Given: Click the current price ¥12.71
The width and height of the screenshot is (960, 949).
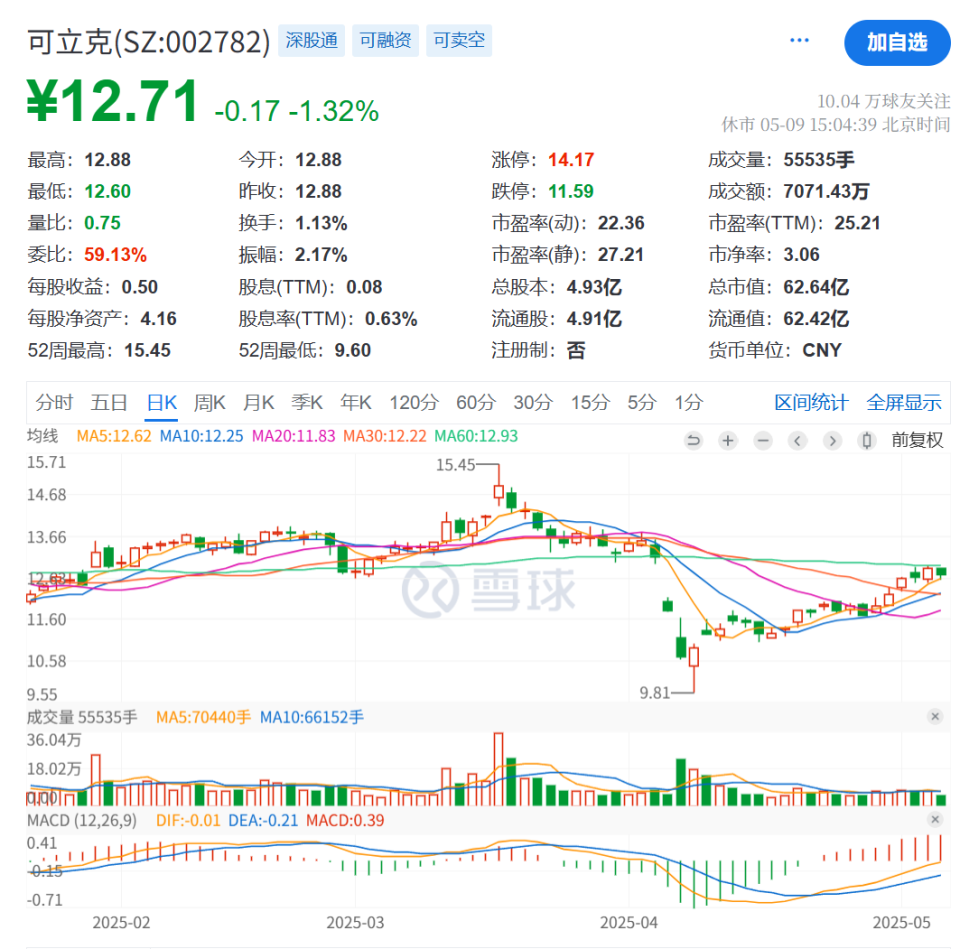Looking at the screenshot, I should pyautogui.click(x=113, y=101).
